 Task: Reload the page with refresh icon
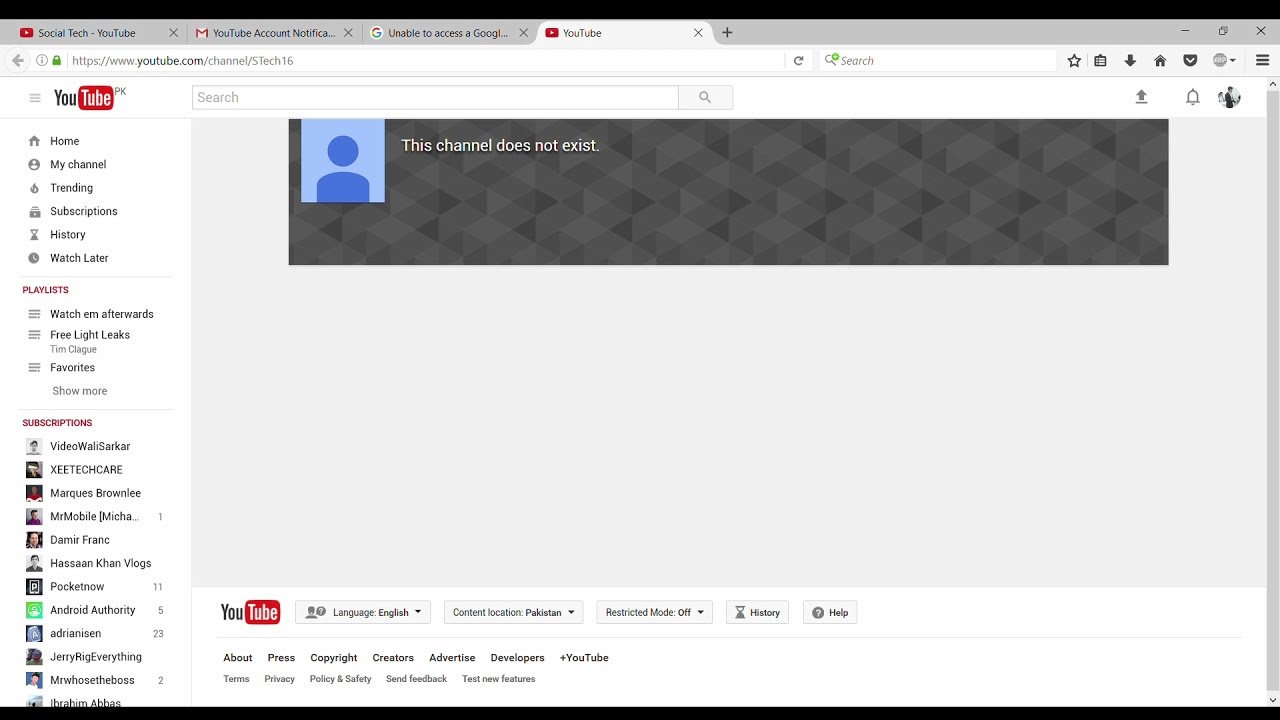click(x=798, y=61)
